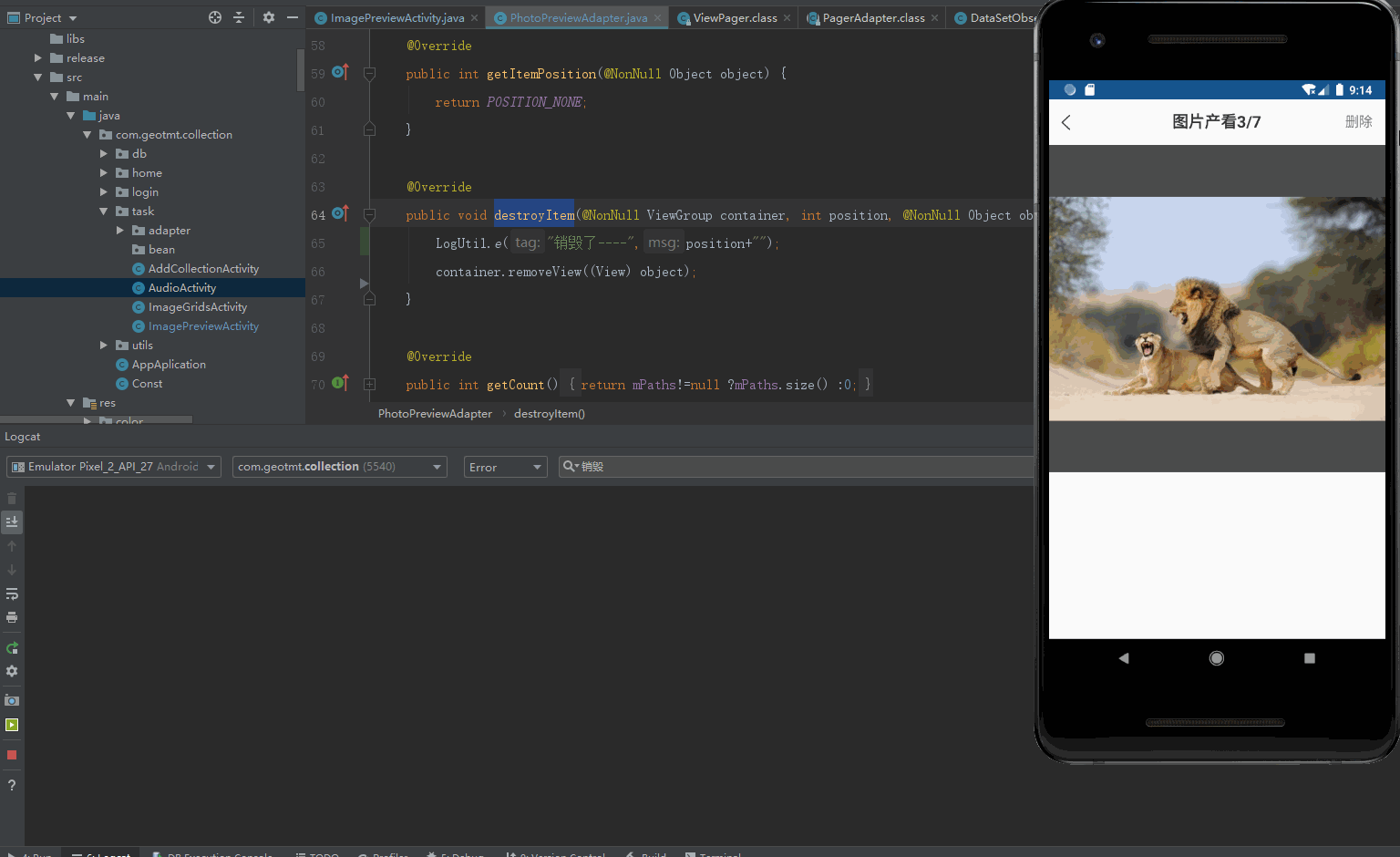Open ImagePreviewActivity in project tree
Screen dimensions: 1400x857
point(195,325)
